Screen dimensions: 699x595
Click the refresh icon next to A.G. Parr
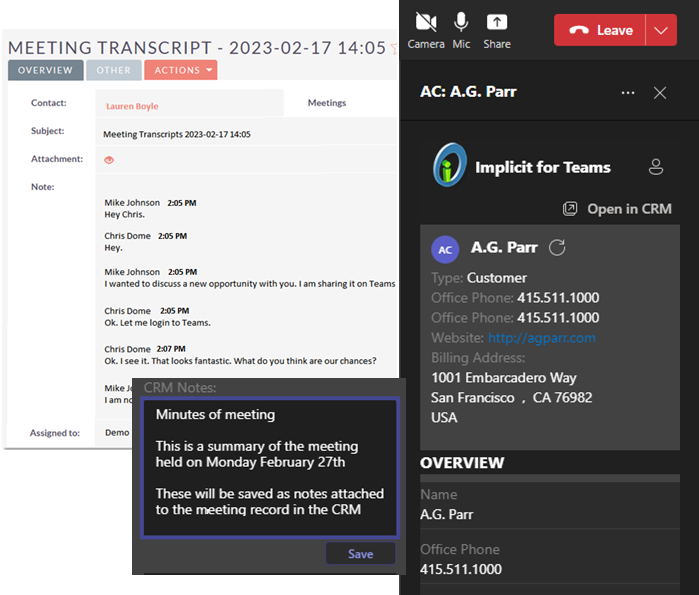[x=558, y=248]
